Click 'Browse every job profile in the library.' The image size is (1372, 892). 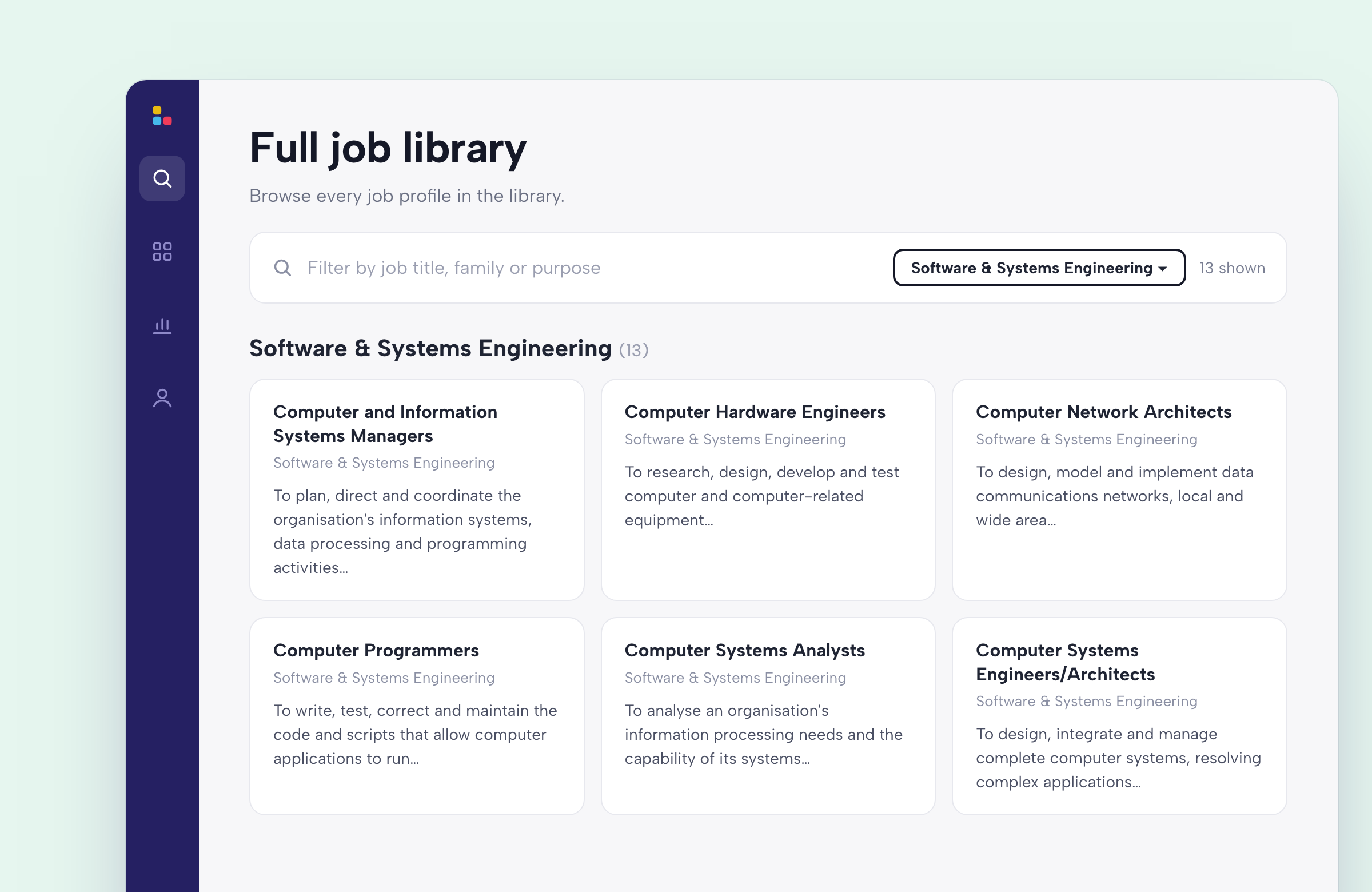(x=406, y=196)
